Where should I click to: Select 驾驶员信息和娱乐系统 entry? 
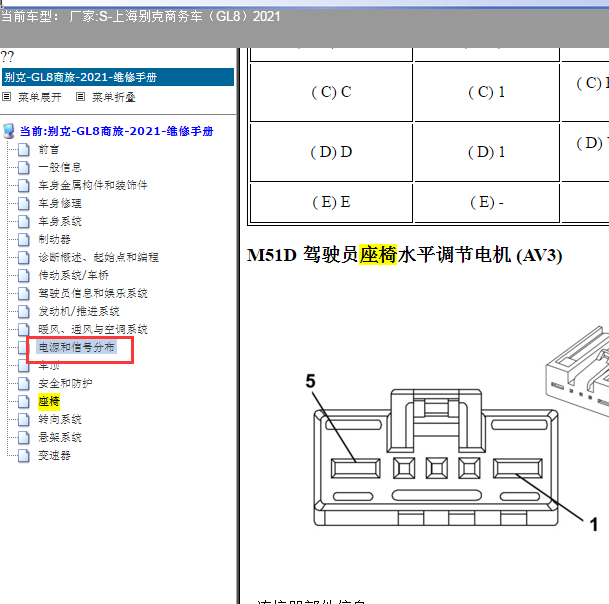(93, 293)
